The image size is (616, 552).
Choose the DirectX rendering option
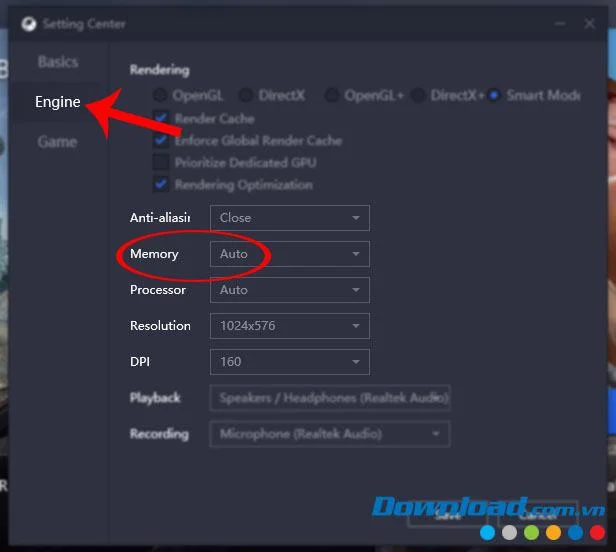[246, 95]
